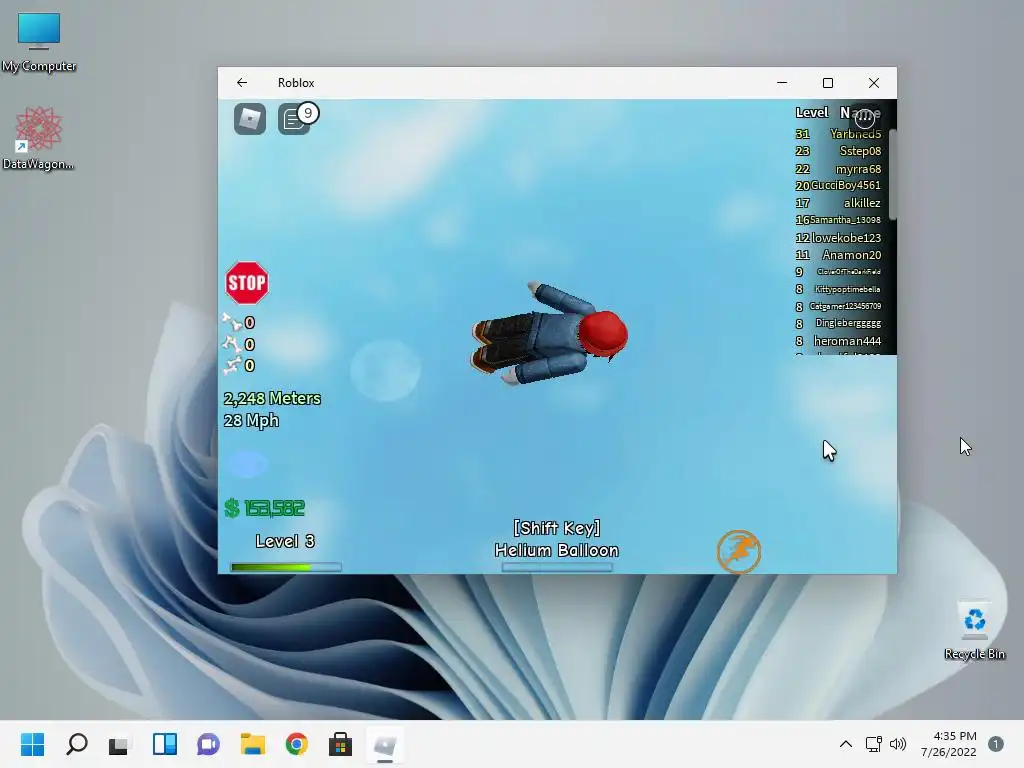The image size is (1024, 768).
Task: Launch Google Chrome from the taskbar
Action: [296, 744]
